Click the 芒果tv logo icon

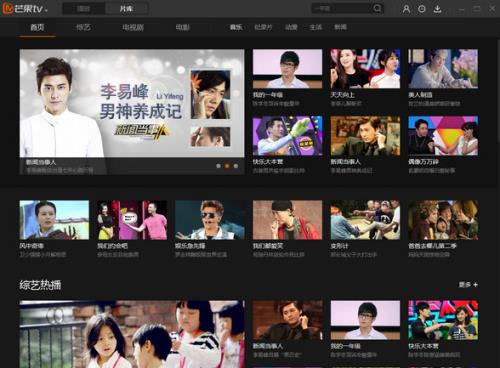(x=7, y=8)
